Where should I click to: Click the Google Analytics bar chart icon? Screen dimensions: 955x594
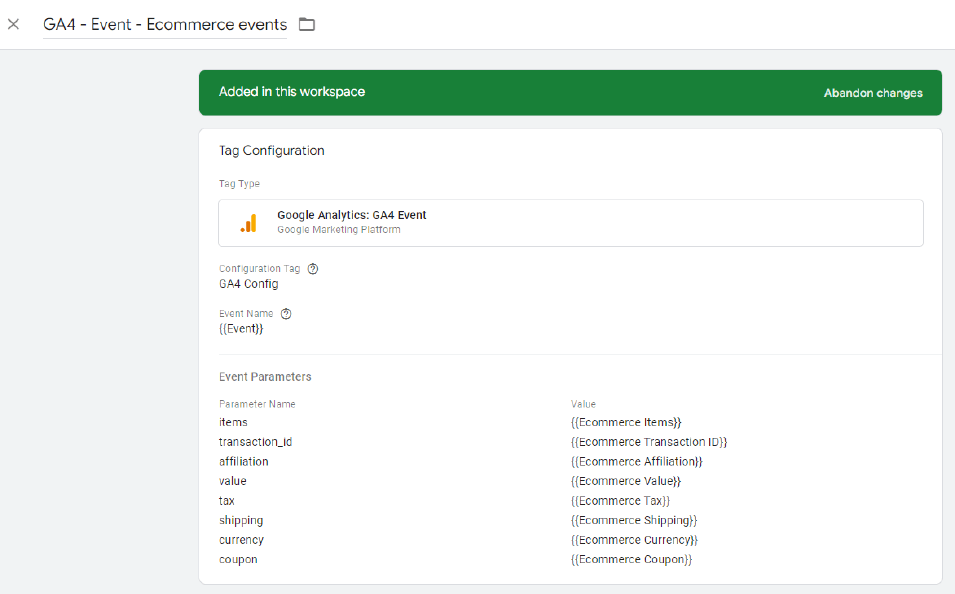pyautogui.click(x=248, y=223)
